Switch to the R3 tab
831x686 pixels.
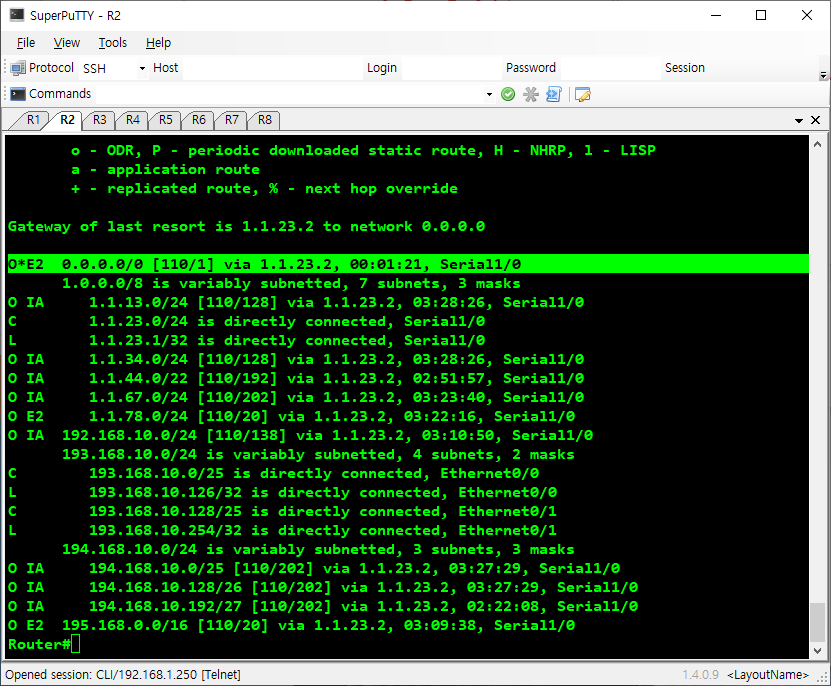pos(100,120)
